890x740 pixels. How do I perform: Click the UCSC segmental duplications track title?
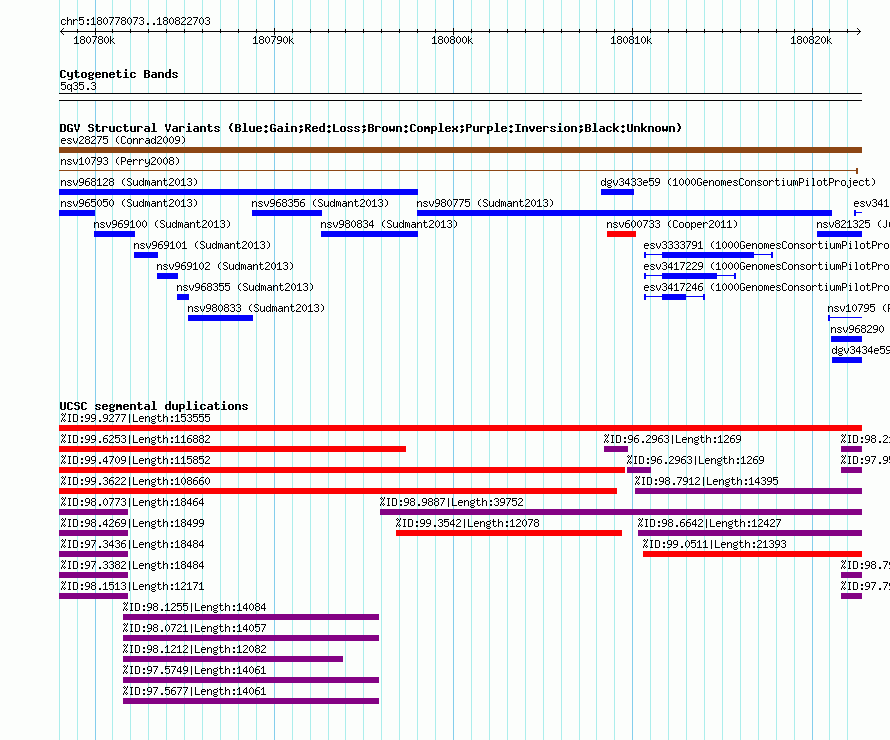154,406
